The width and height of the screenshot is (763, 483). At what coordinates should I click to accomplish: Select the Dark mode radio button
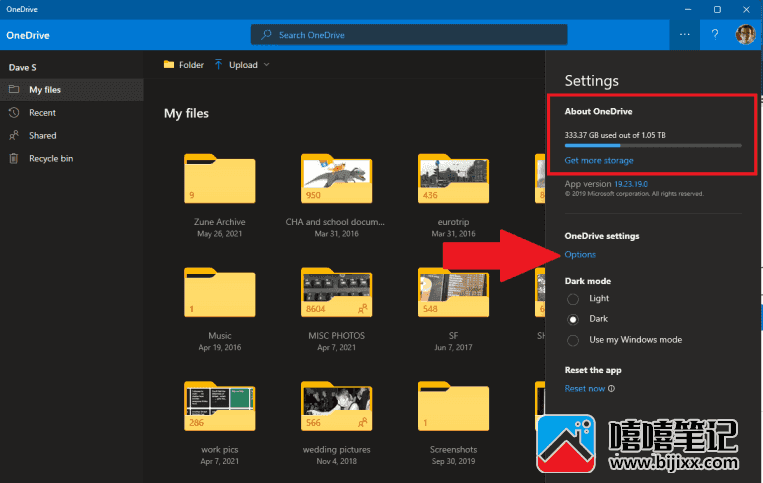[573, 319]
